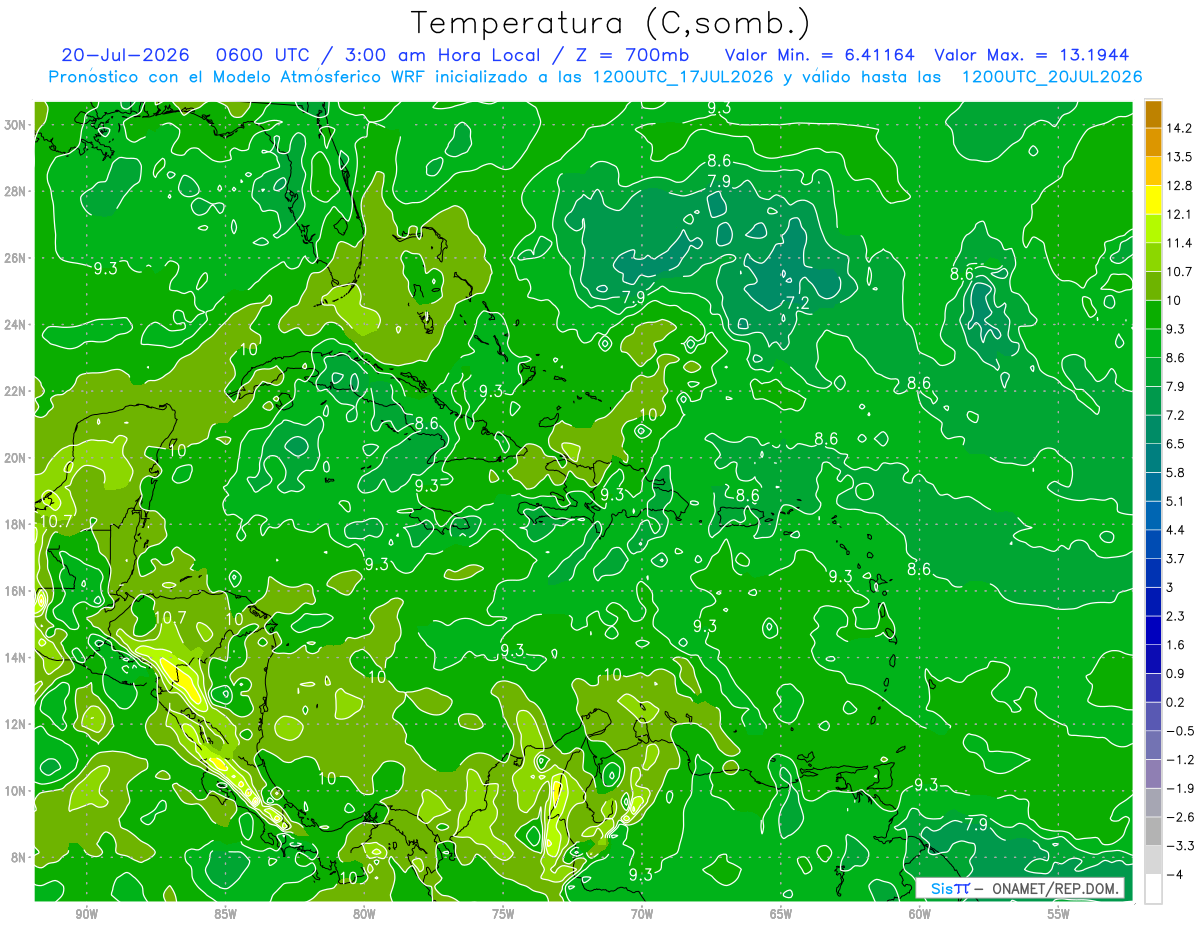The height and width of the screenshot is (927, 1200).
Task: Click the colorbar label "11.4"
Action: click(x=1178, y=243)
